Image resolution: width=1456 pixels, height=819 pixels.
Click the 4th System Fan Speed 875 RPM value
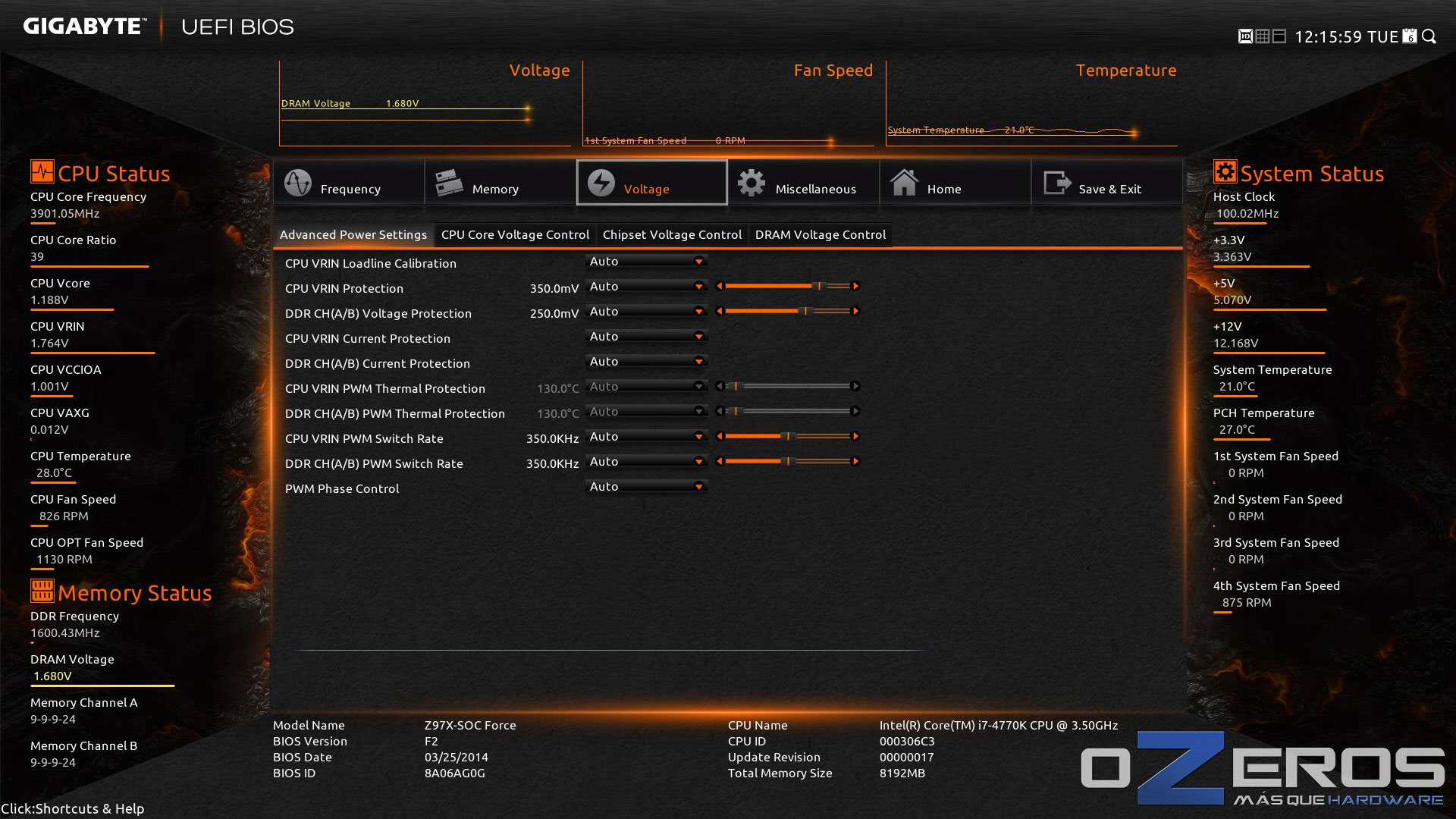click(x=1247, y=603)
